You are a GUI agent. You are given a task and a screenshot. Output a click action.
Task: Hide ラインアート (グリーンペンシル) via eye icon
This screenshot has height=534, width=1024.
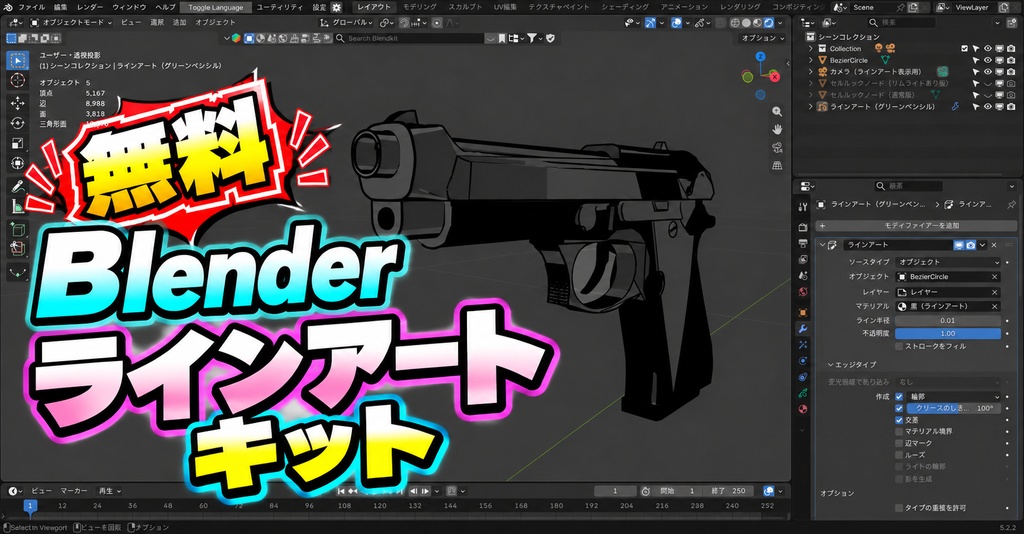click(x=987, y=106)
